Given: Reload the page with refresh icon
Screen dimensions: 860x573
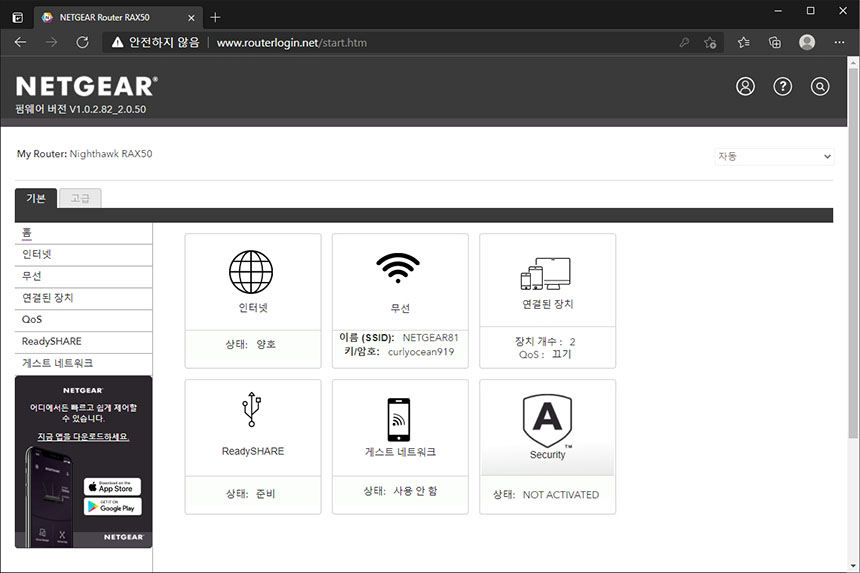Looking at the screenshot, I should [82, 42].
